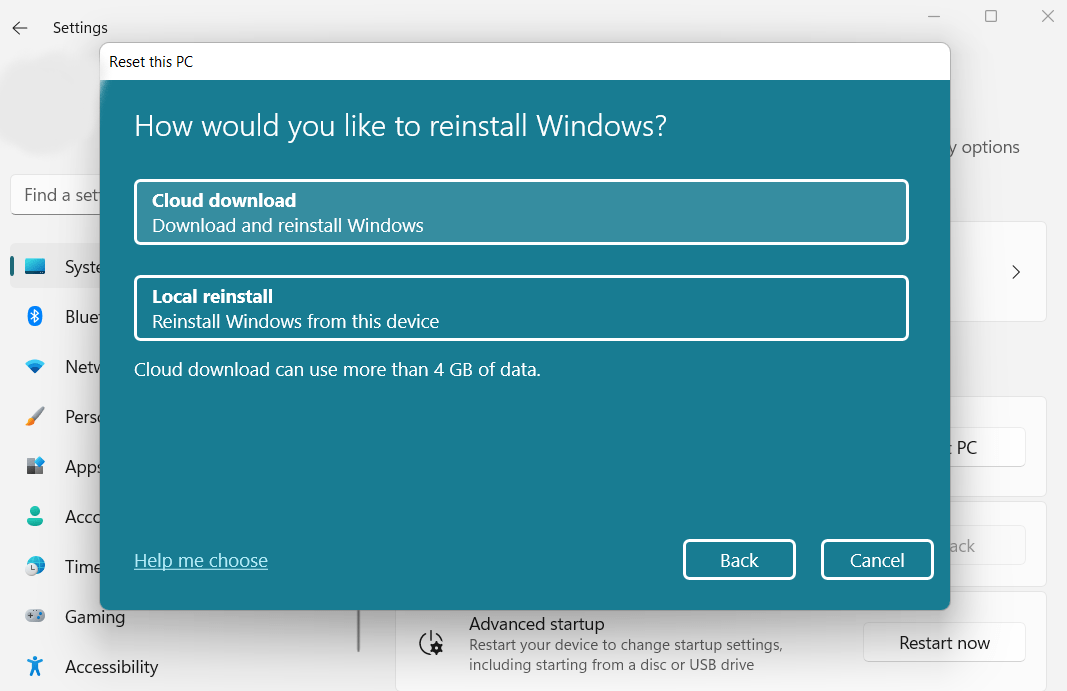
Task: Click the Reset this PC title text
Action: pyautogui.click(x=151, y=62)
